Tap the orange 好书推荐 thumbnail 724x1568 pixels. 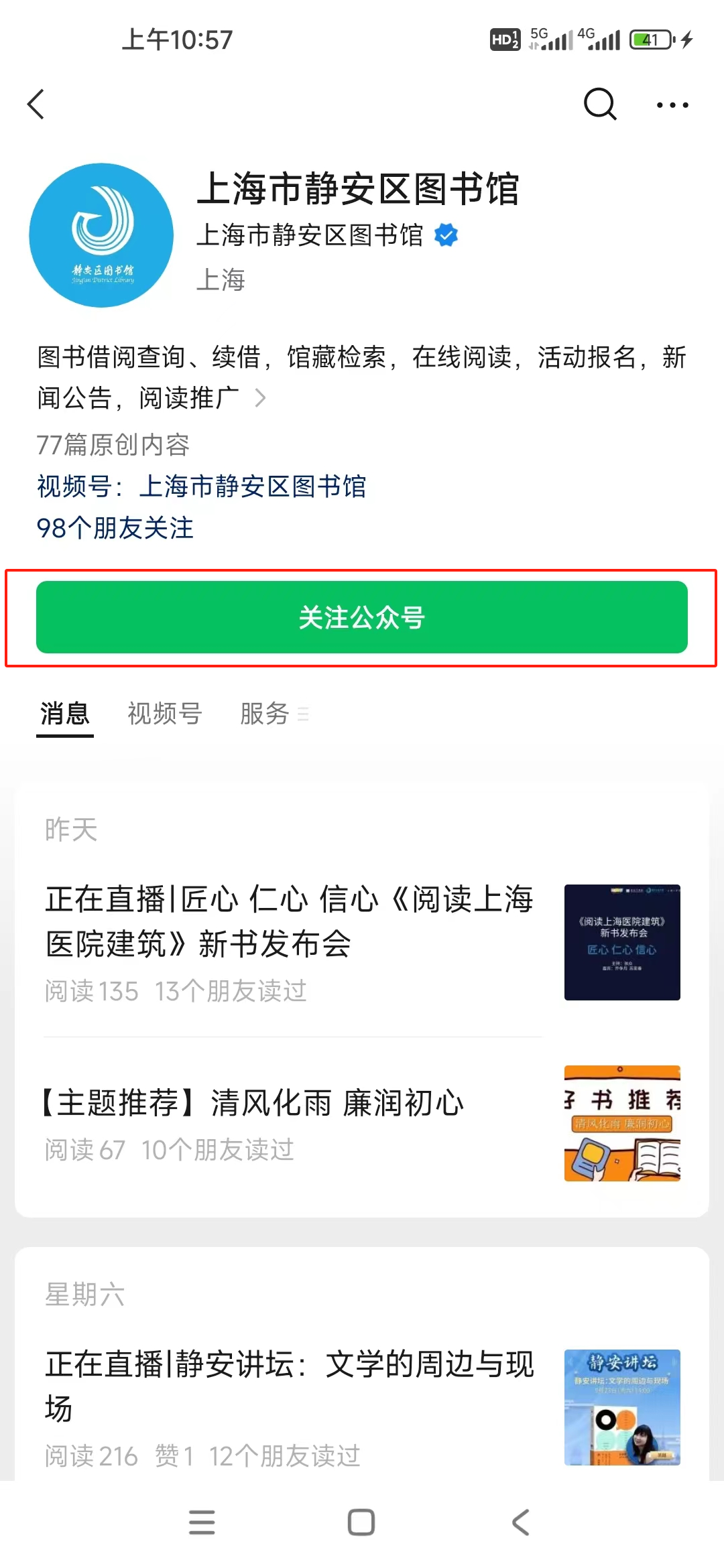pos(622,1123)
